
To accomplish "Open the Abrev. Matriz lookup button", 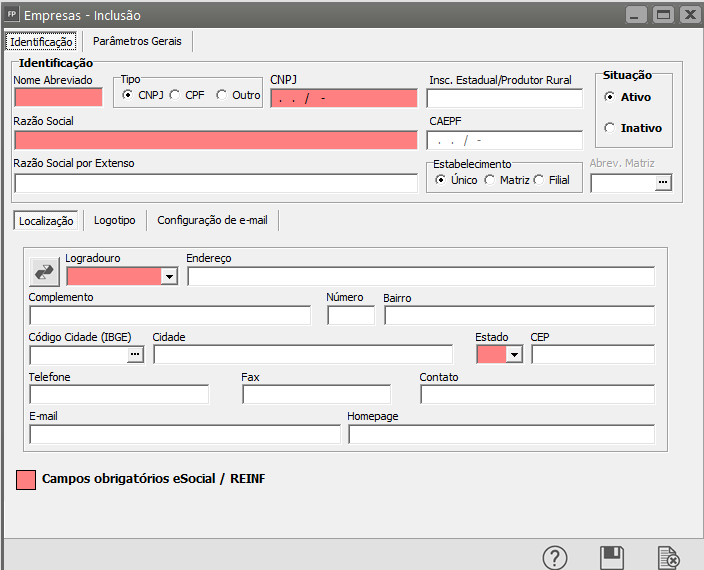I will tap(662, 183).
